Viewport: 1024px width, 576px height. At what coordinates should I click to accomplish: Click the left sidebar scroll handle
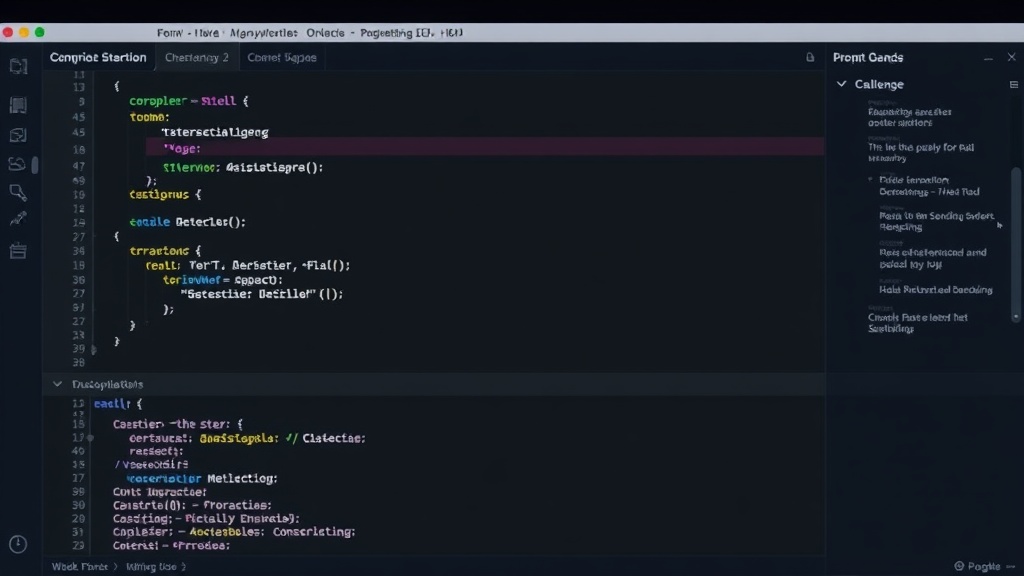point(35,165)
